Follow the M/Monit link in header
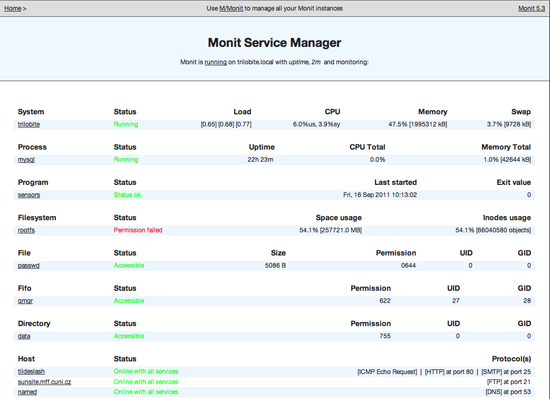This screenshot has width=550, height=399. (x=231, y=8)
